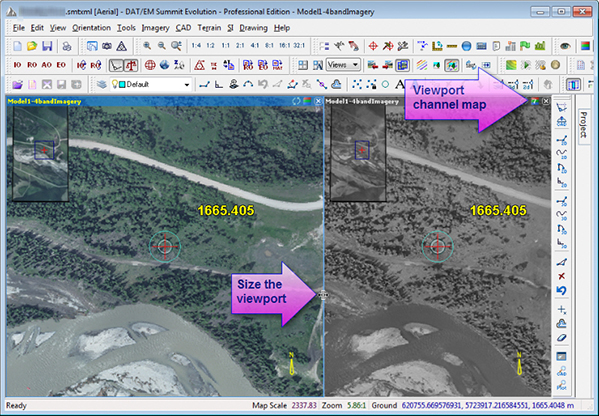The image size is (599, 416).
Task: Open the Project side tab
Action: (x=584, y=125)
